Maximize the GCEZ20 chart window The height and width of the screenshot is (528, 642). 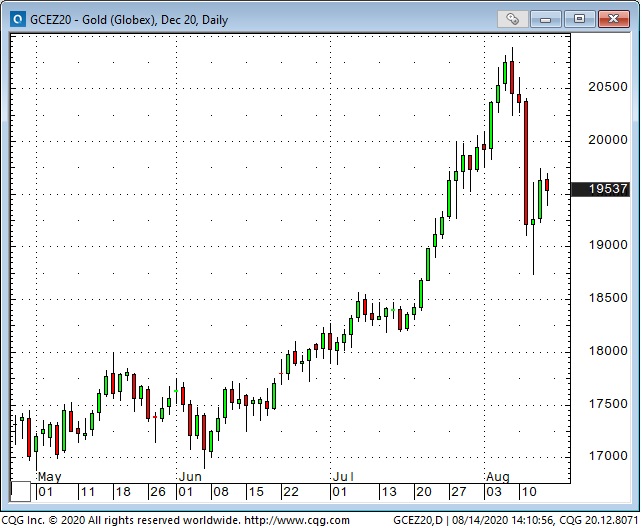coord(579,19)
